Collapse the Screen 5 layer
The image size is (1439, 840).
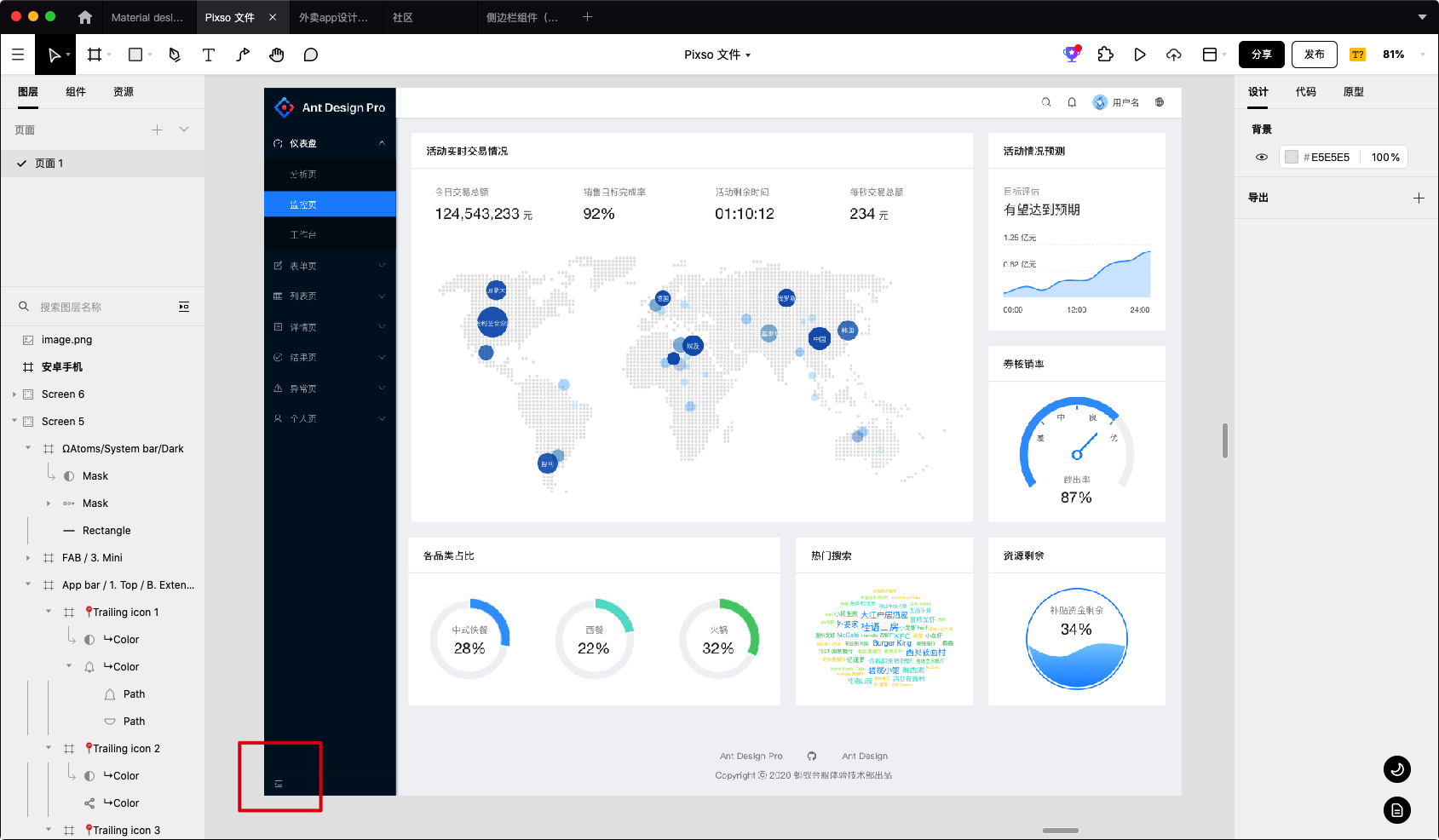coord(14,421)
